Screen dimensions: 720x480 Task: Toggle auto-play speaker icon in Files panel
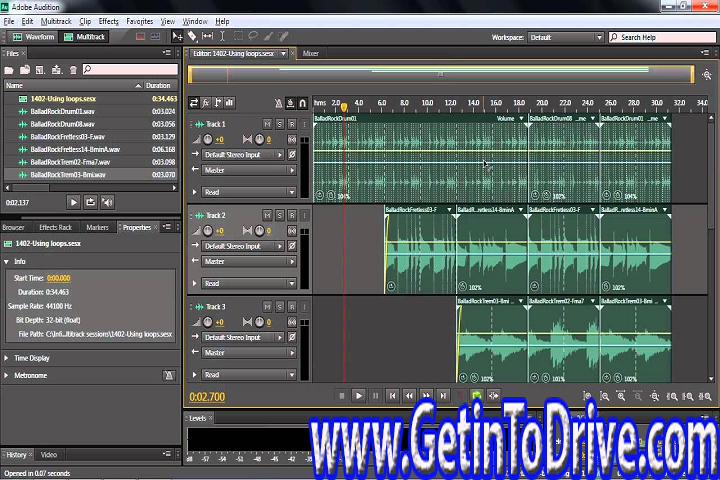107,202
